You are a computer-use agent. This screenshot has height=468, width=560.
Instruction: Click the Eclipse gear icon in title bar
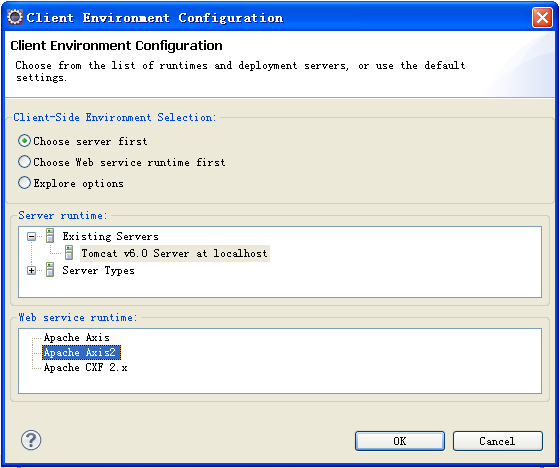[15, 17]
